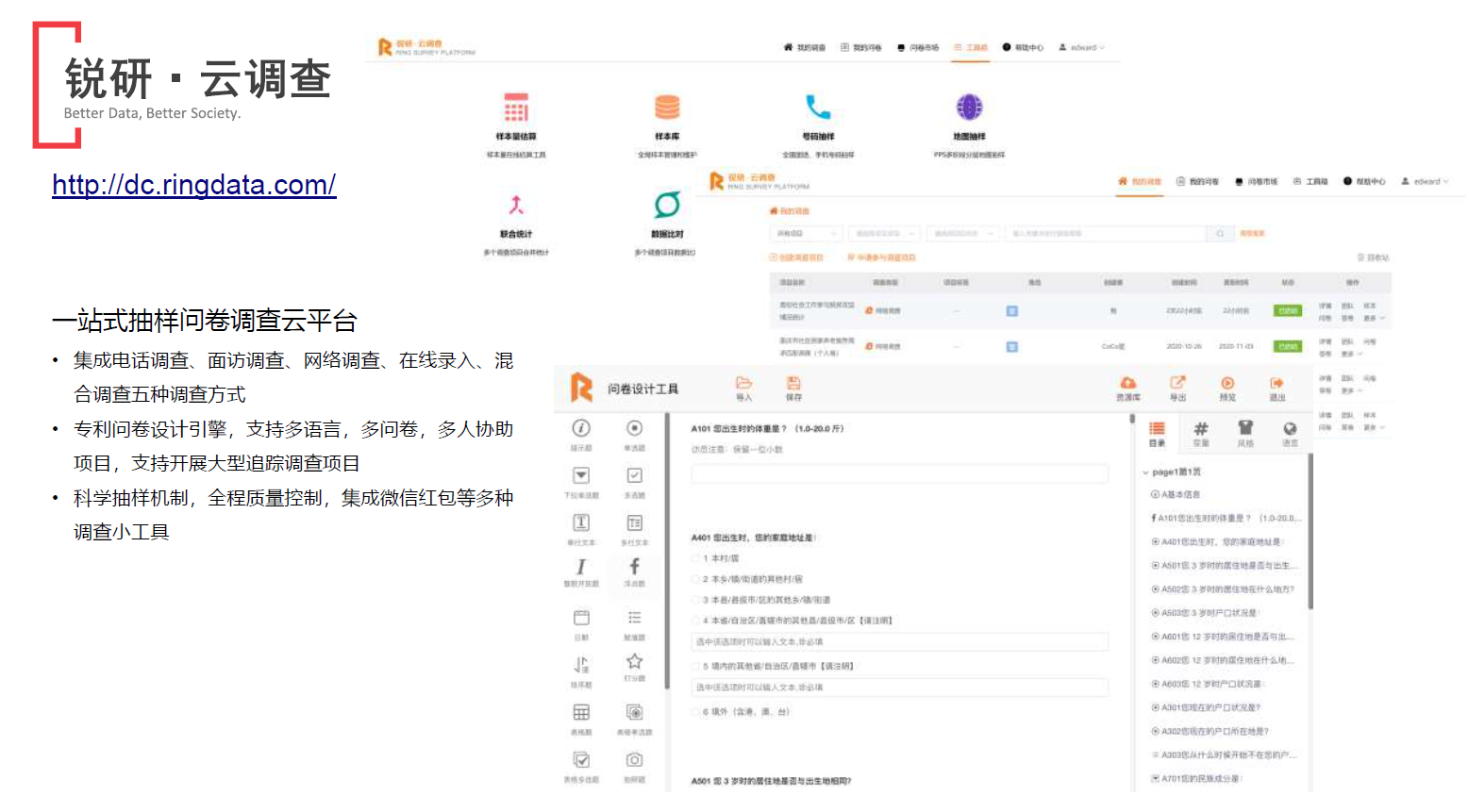Image resolution: width=1469 pixels, height=812 pixels.
Task: Open 我的调查 tab in project list window
Action: click(x=1140, y=181)
